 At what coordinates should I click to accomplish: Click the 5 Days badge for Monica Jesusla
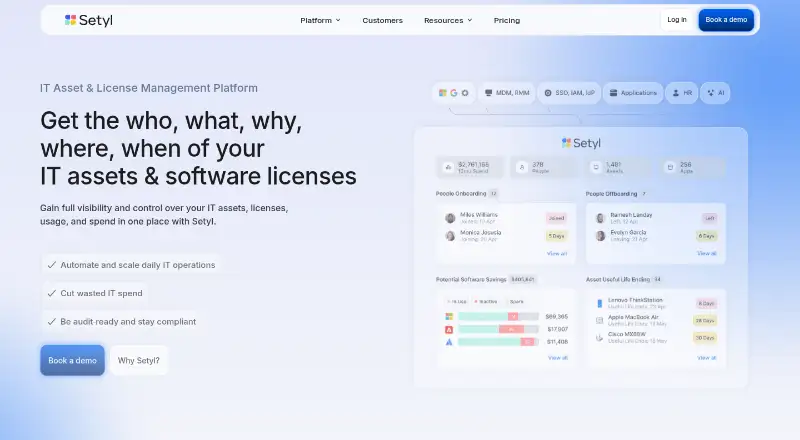(x=557, y=236)
